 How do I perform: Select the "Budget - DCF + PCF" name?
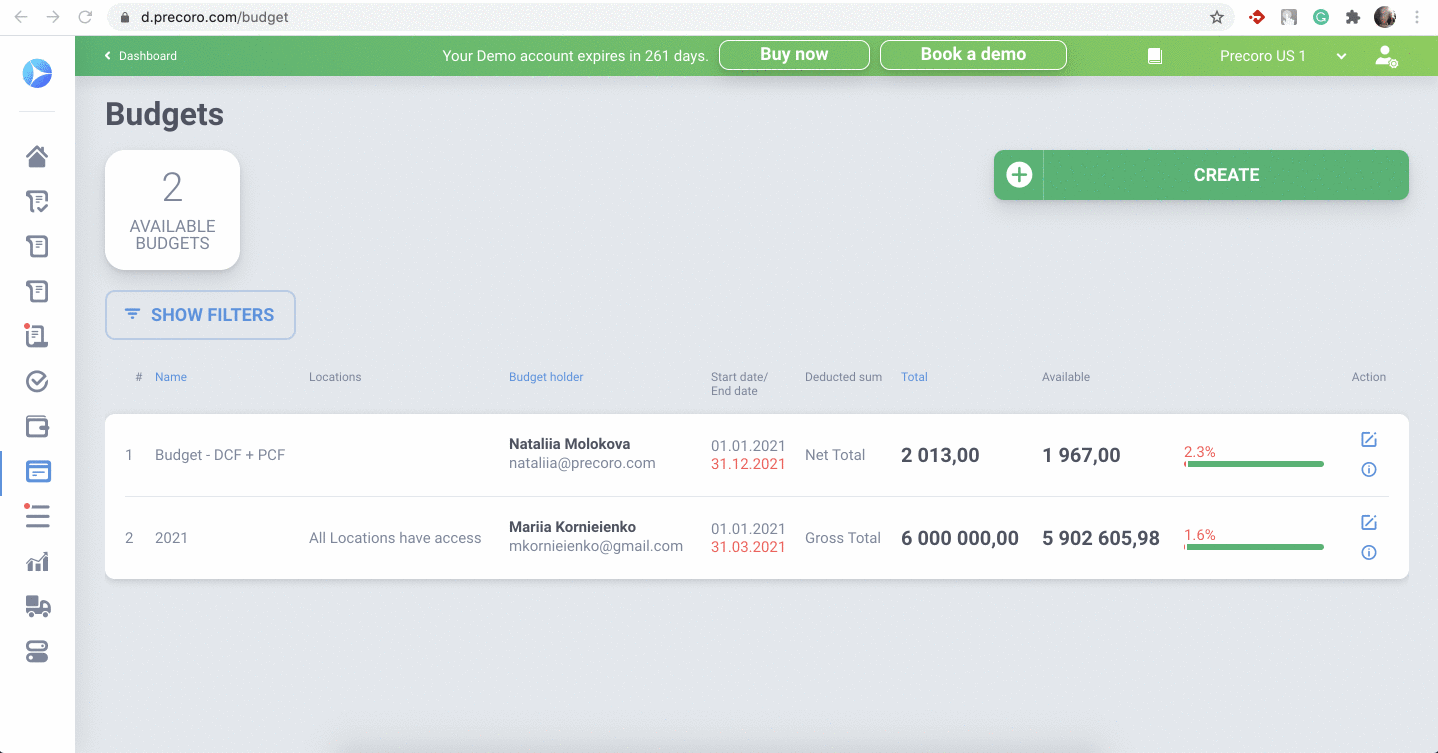pyautogui.click(x=220, y=455)
